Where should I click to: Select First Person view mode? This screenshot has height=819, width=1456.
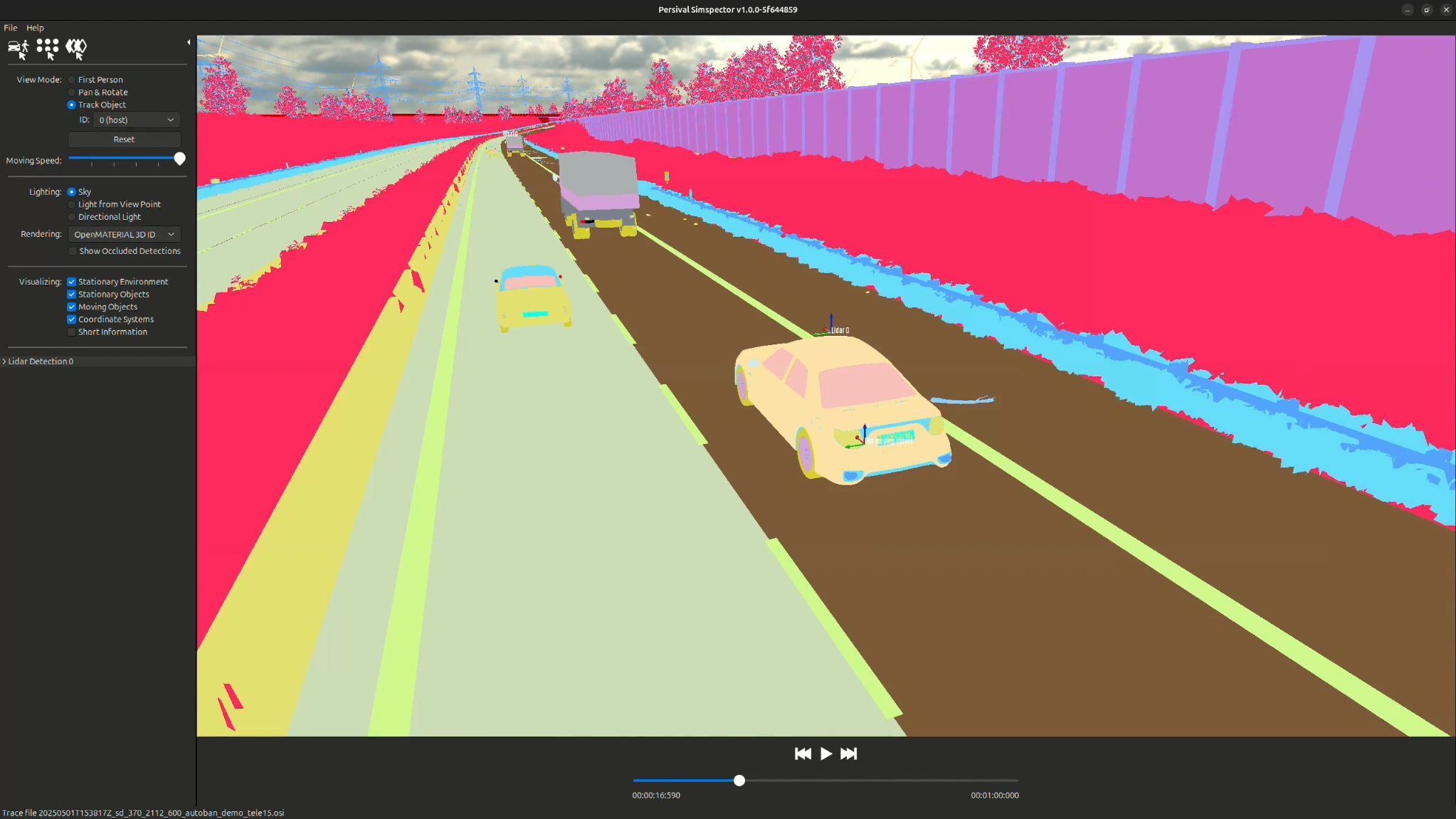pos(72,80)
